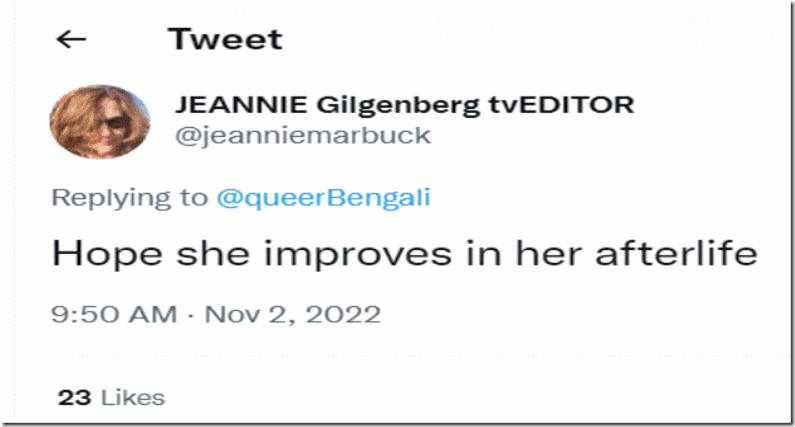Click the "Tweet" header title
Screen dimensions: 795x427
point(225,39)
